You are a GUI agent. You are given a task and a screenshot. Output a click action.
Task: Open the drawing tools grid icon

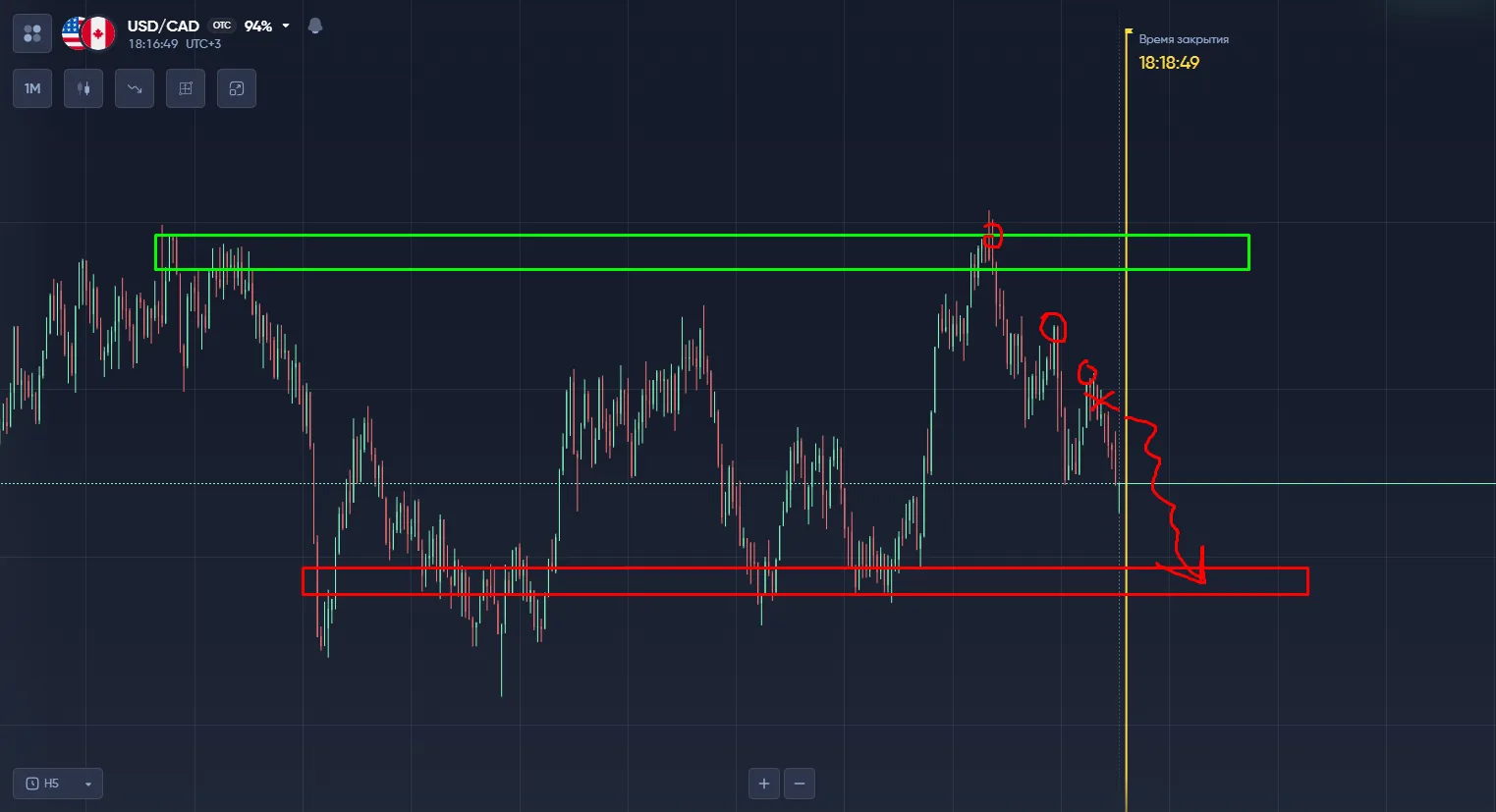pyautogui.click(x=186, y=88)
